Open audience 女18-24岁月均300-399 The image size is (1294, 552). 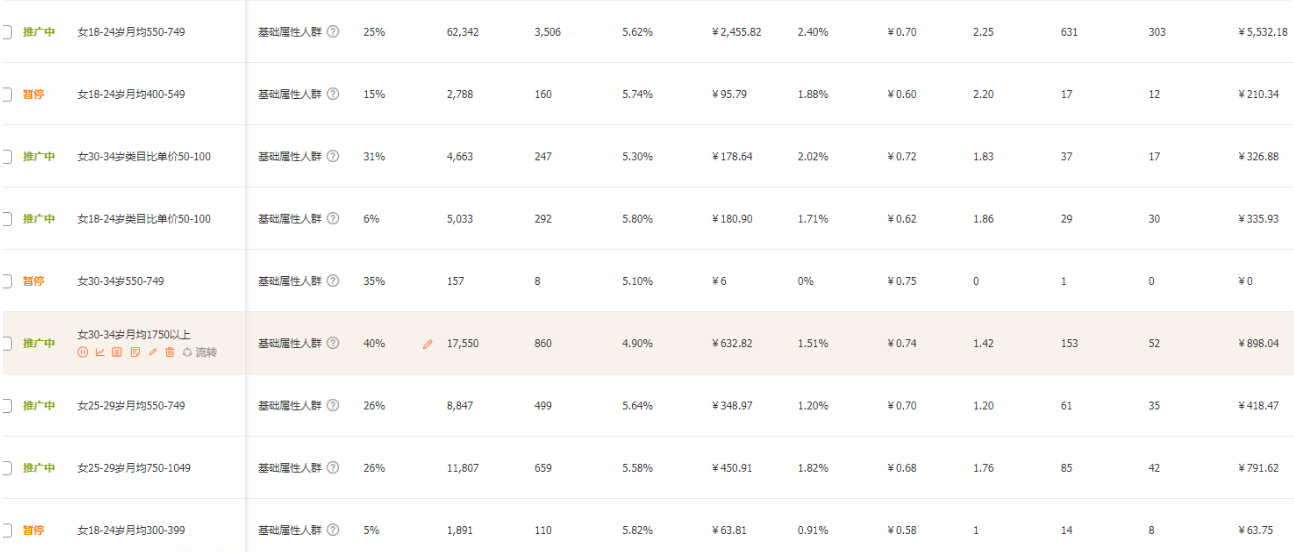(x=131, y=530)
